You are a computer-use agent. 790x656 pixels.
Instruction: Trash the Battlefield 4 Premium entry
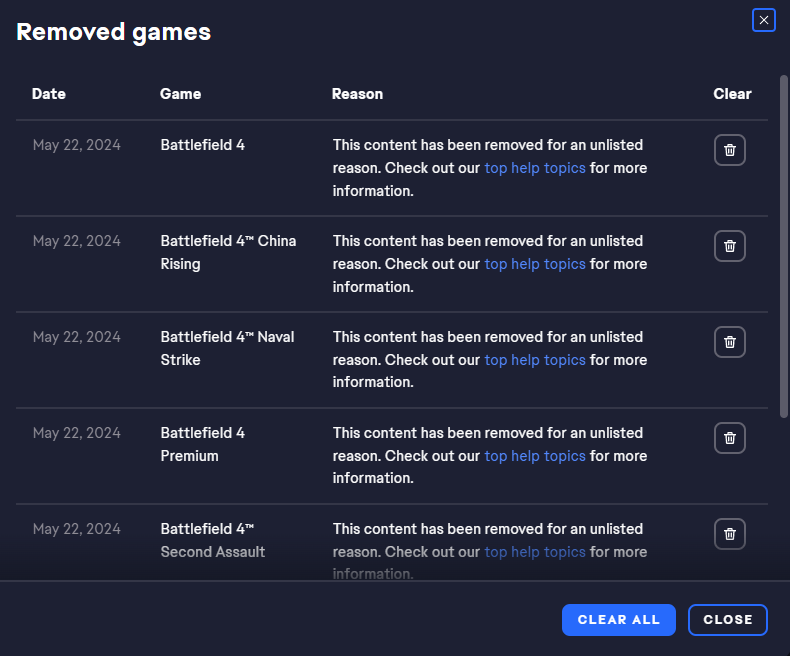pos(730,438)
